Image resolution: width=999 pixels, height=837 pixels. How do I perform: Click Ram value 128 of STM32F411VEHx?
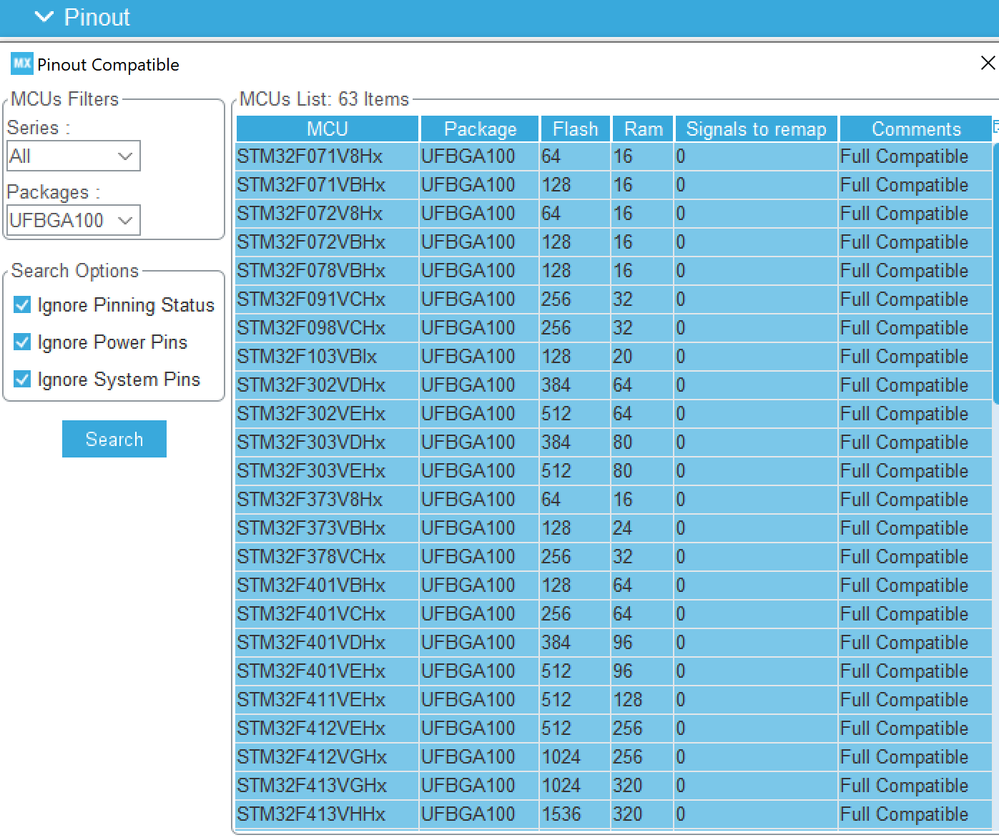click(628, 700)
